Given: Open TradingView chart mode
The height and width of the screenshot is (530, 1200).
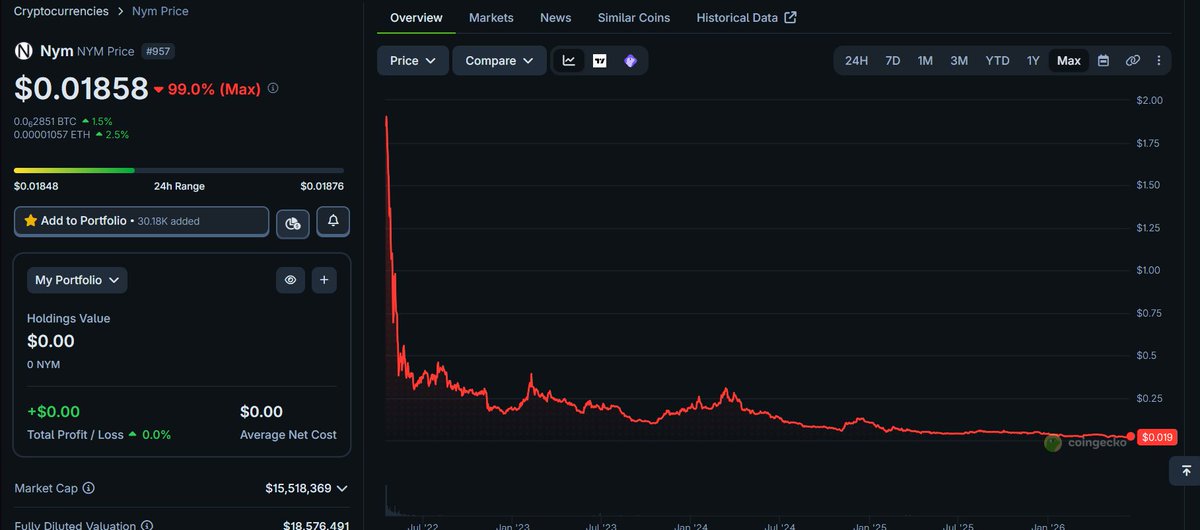Looking at the screenshot, I should 600,61.
